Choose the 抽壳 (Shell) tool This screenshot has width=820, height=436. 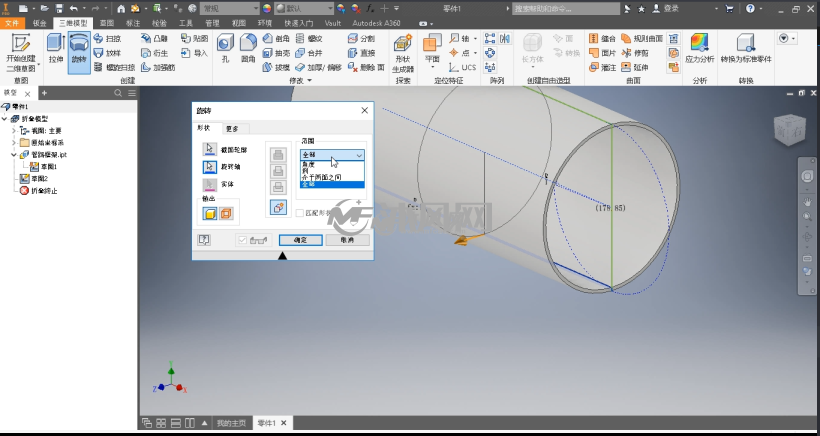point(276,53)
